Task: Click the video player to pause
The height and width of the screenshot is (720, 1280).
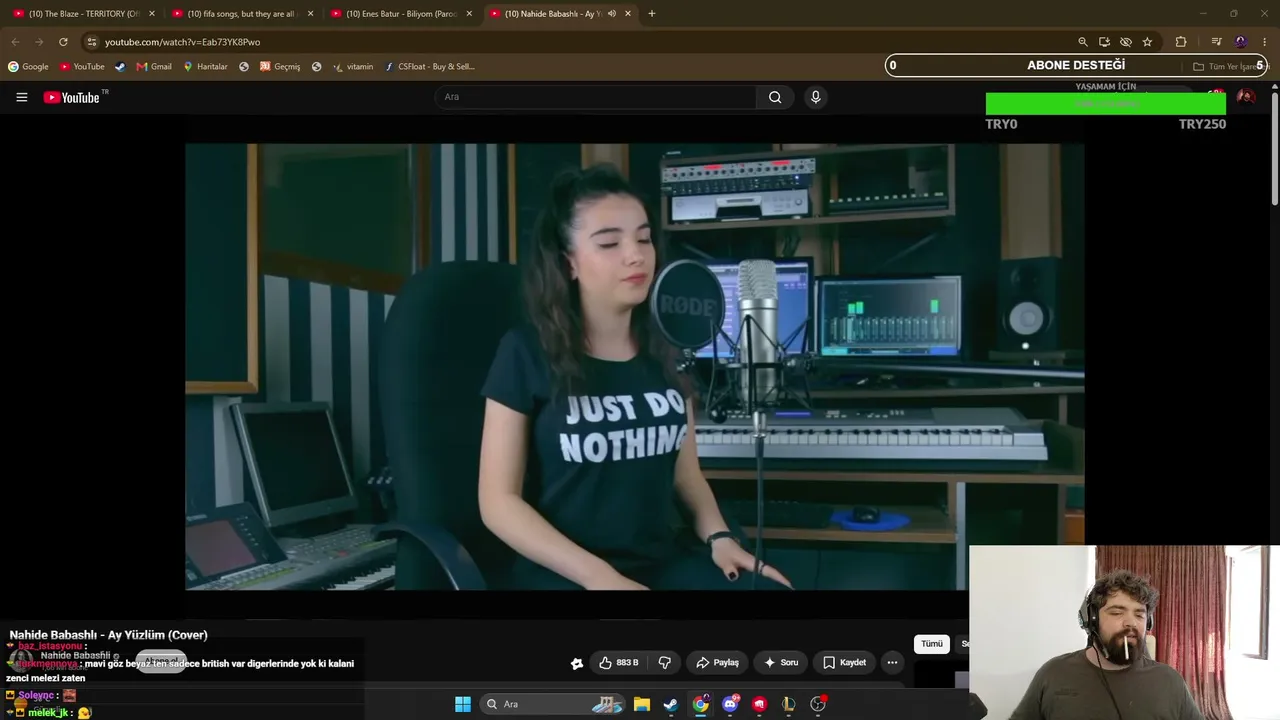Action: (x=634, y=366)
